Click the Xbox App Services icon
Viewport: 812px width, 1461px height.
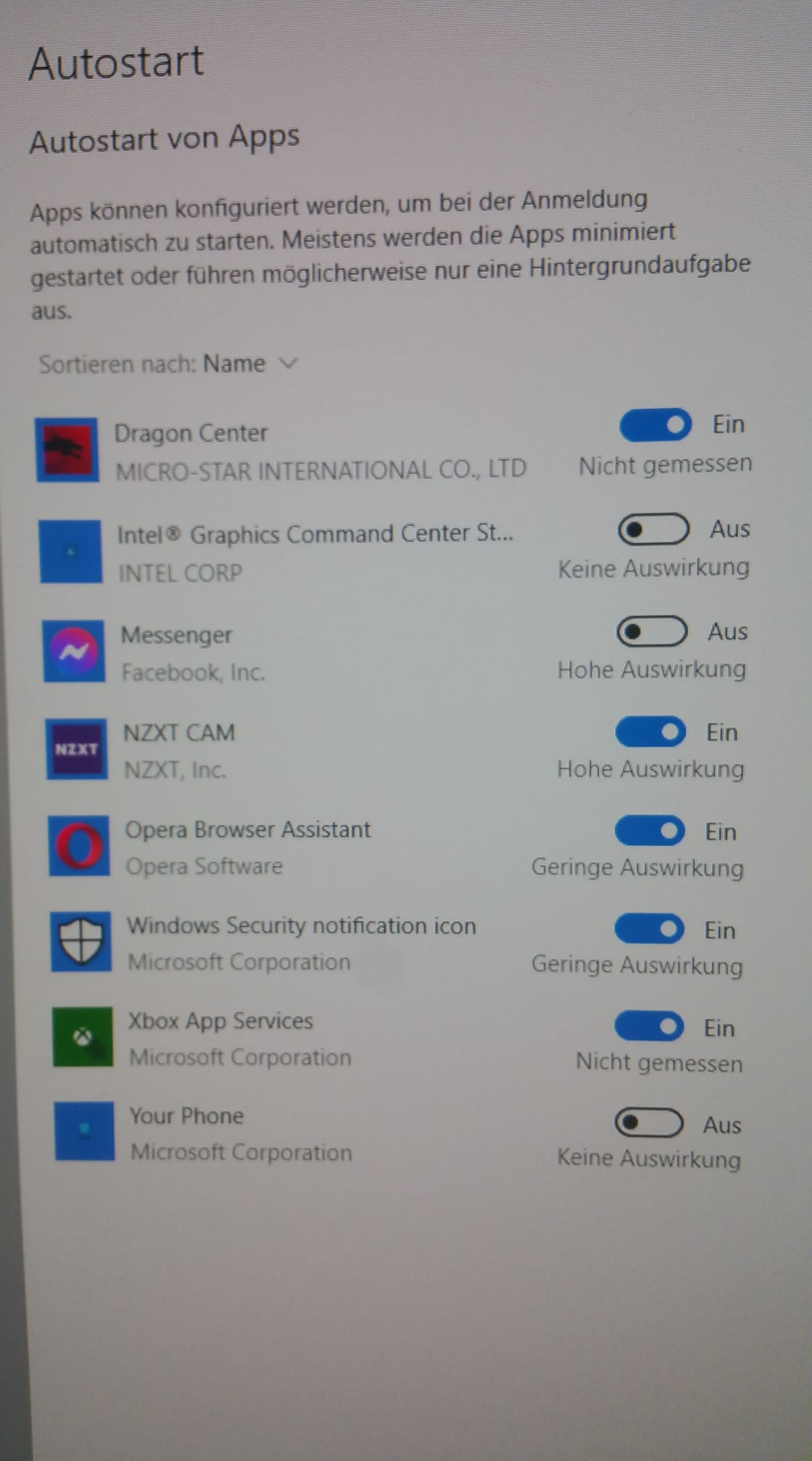click(x=83, y=1037)
